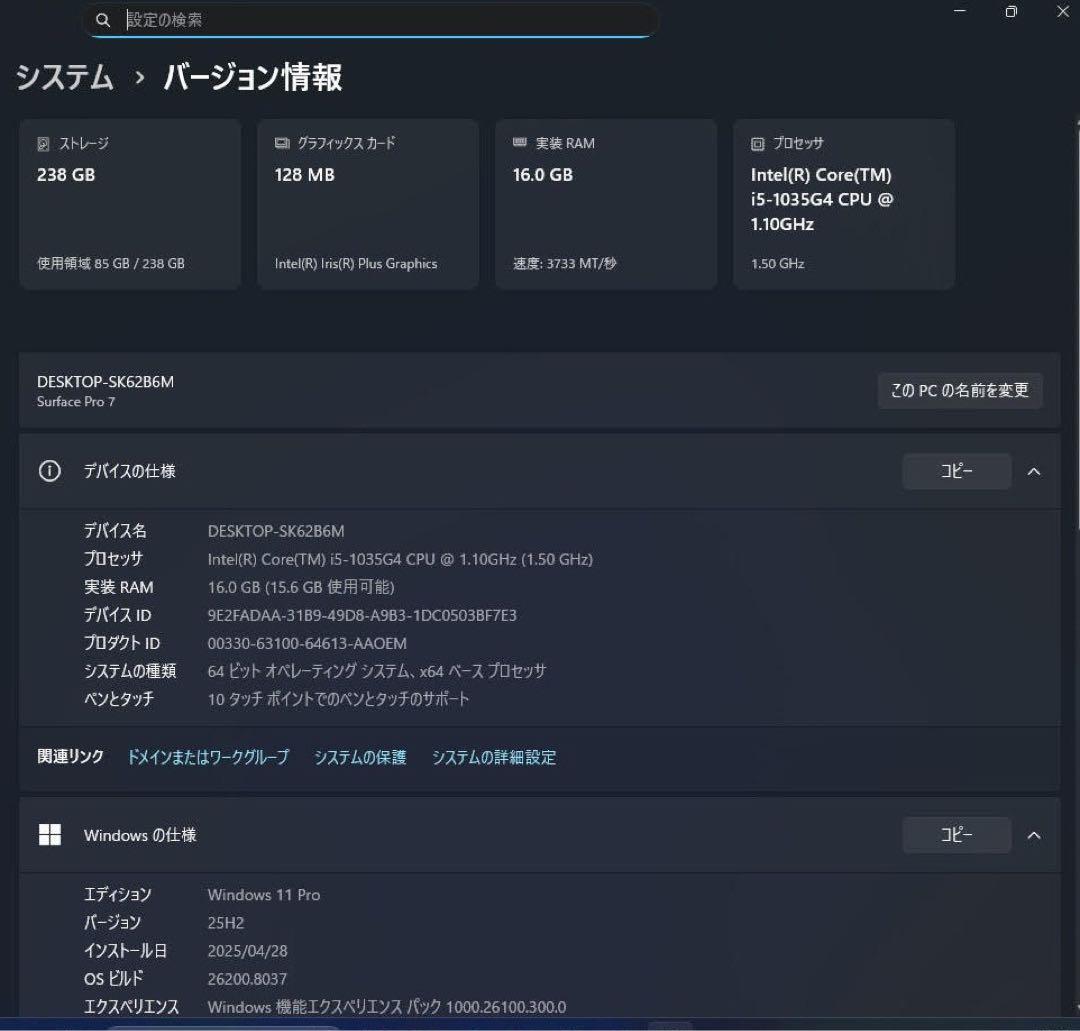The width and height of the screenshot is (1080, 1031).
Task: Click the 速度: 3733 MT/秒 text
Action: (x=565, y=263)
